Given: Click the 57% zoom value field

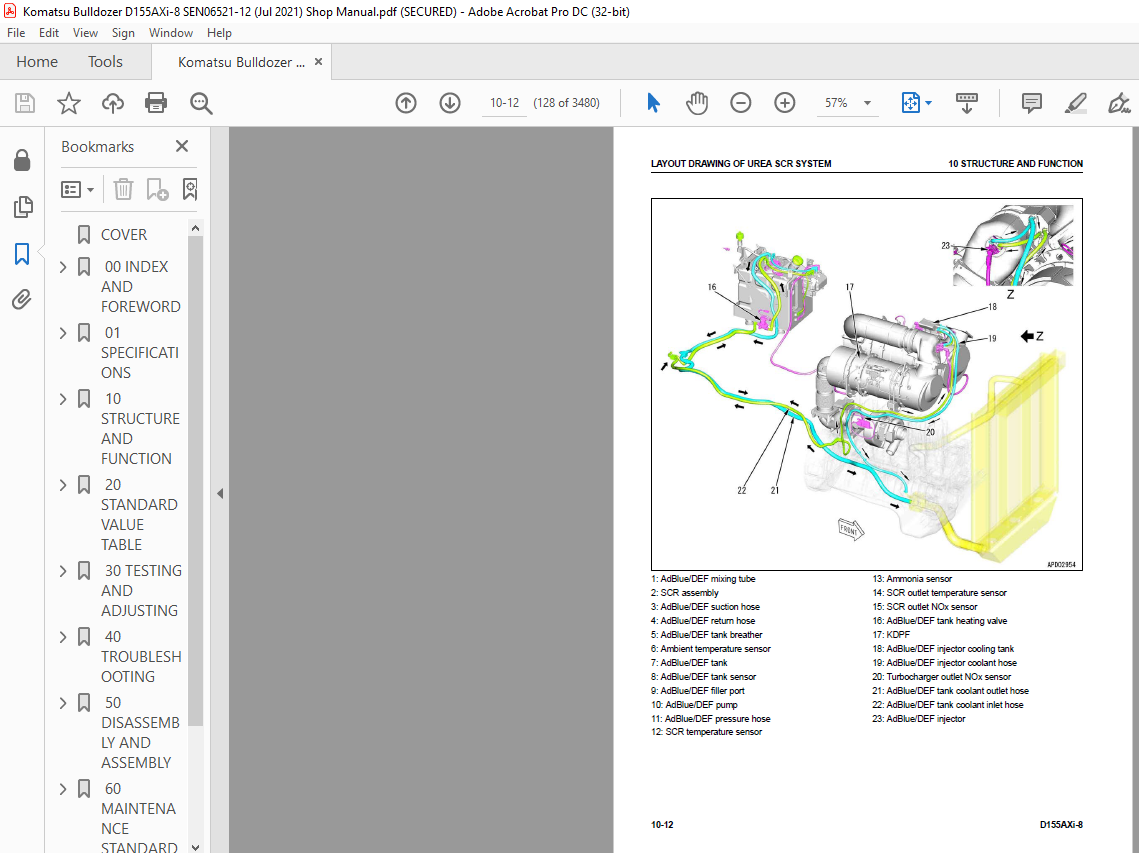Looking at the screenshot, I should coord(836,103).
